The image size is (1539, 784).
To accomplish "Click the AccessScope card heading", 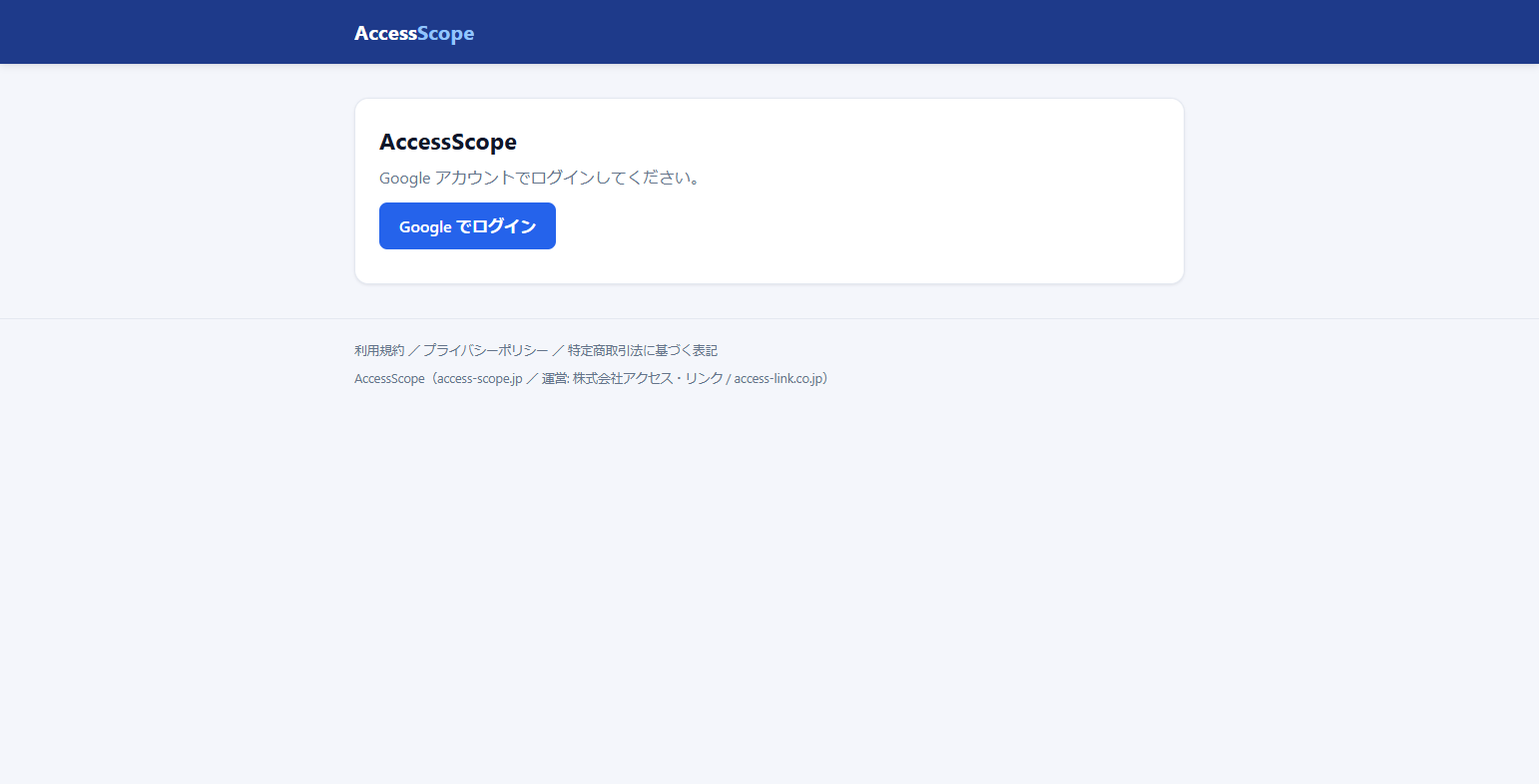I will (x=448, y=142).
